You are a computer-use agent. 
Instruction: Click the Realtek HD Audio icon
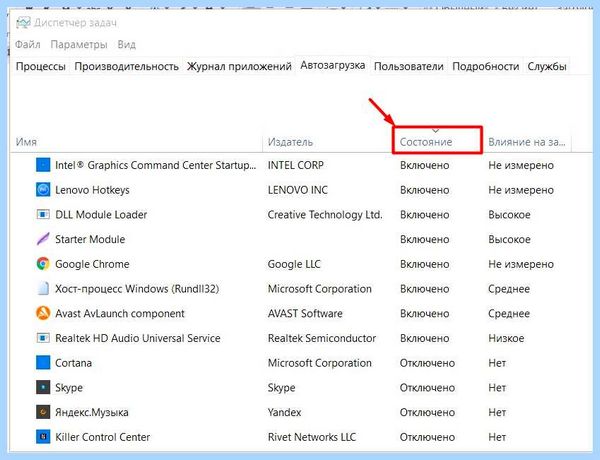click(43, 338)
